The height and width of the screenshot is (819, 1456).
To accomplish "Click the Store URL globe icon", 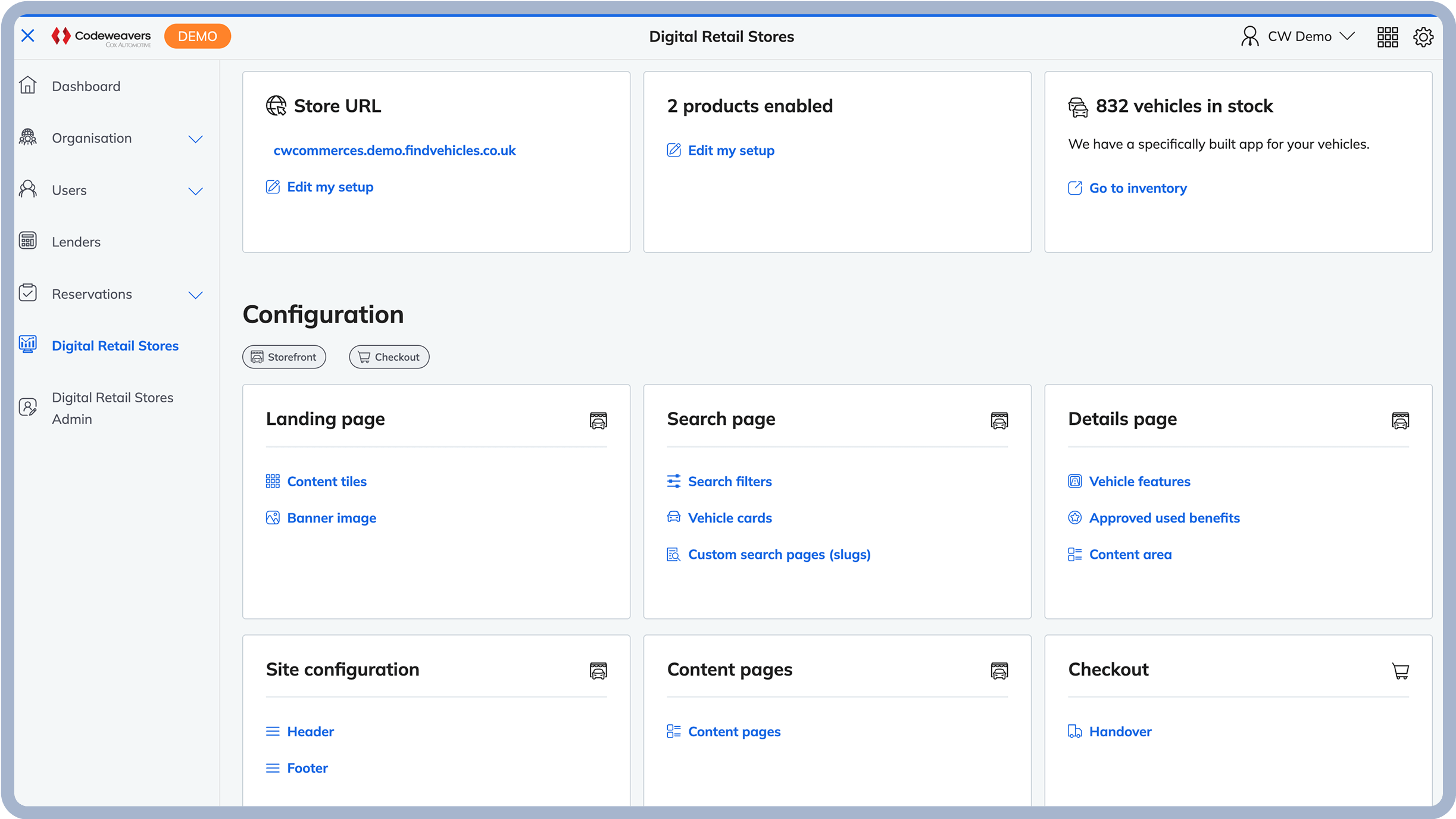I will coord(276,106).
